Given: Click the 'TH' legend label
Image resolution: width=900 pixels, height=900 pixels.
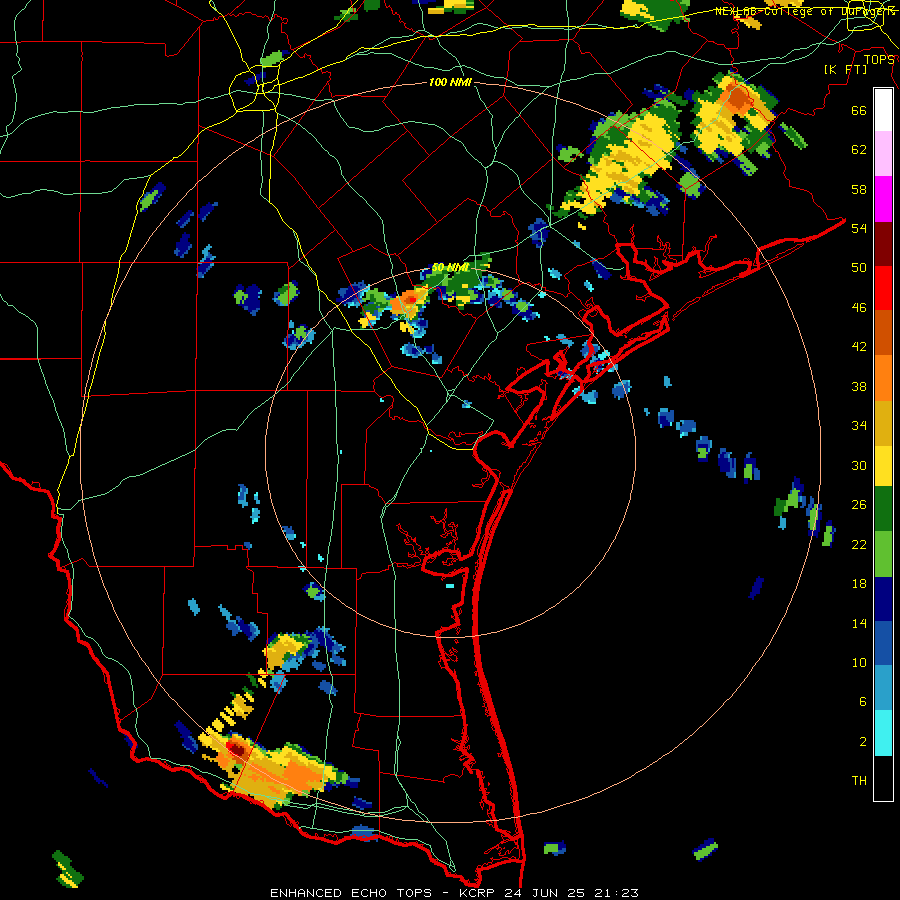Looking at the screenshot, I should [859, 781].
